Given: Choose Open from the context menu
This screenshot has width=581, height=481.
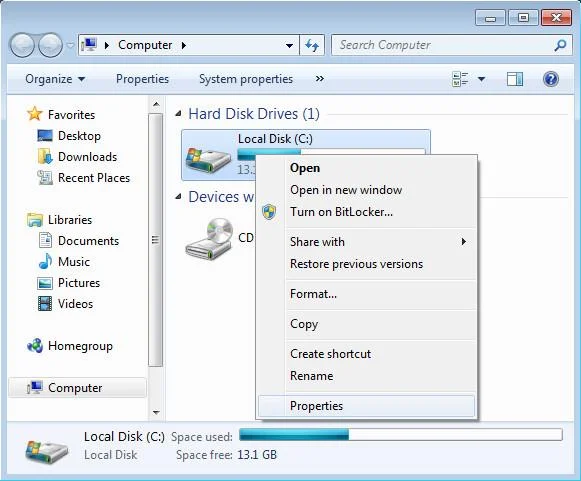Looking at the screenshot, I should tap(366, 168).
